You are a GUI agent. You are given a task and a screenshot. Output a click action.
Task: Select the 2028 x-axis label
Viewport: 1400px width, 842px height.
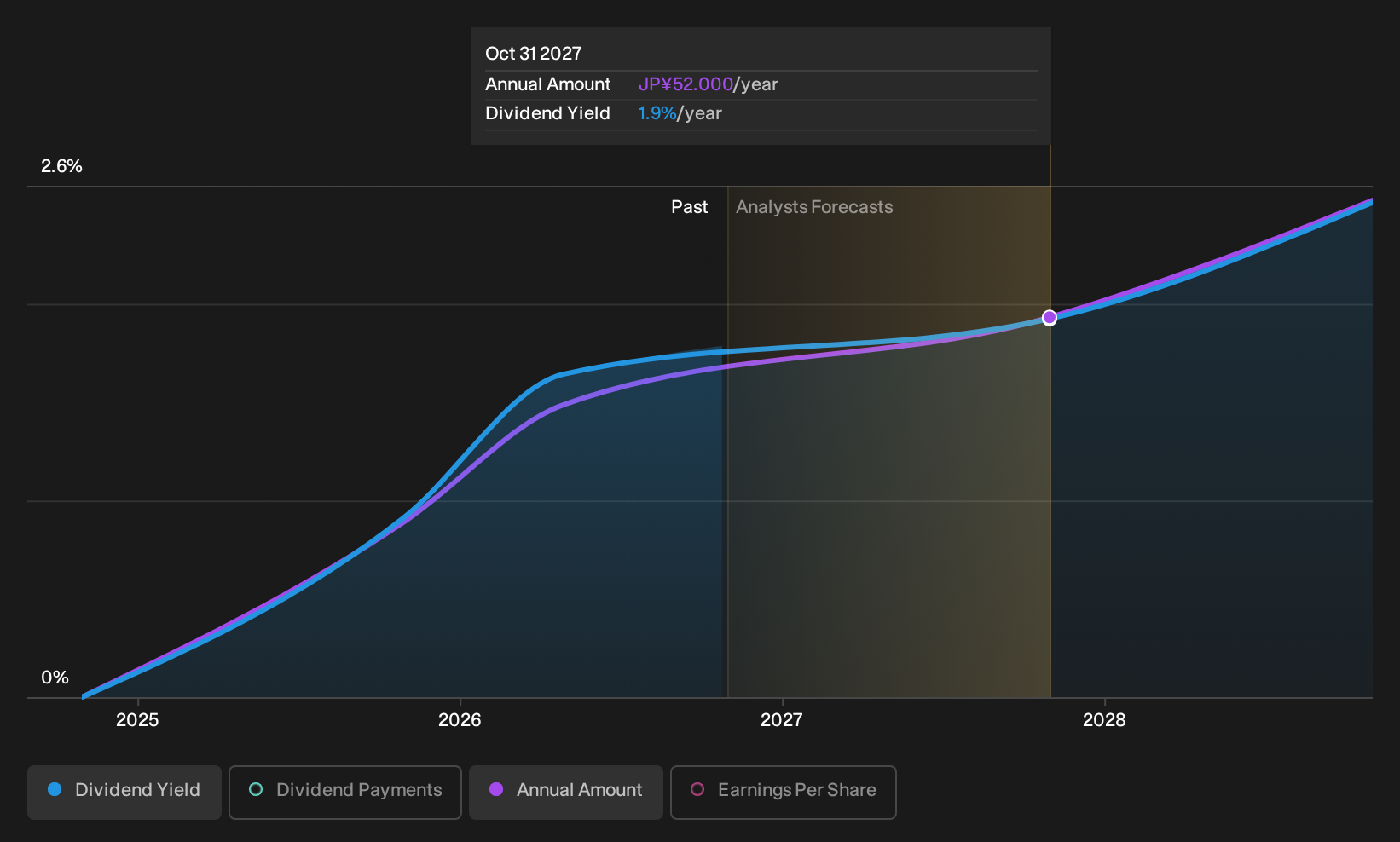coord(1104,720)
